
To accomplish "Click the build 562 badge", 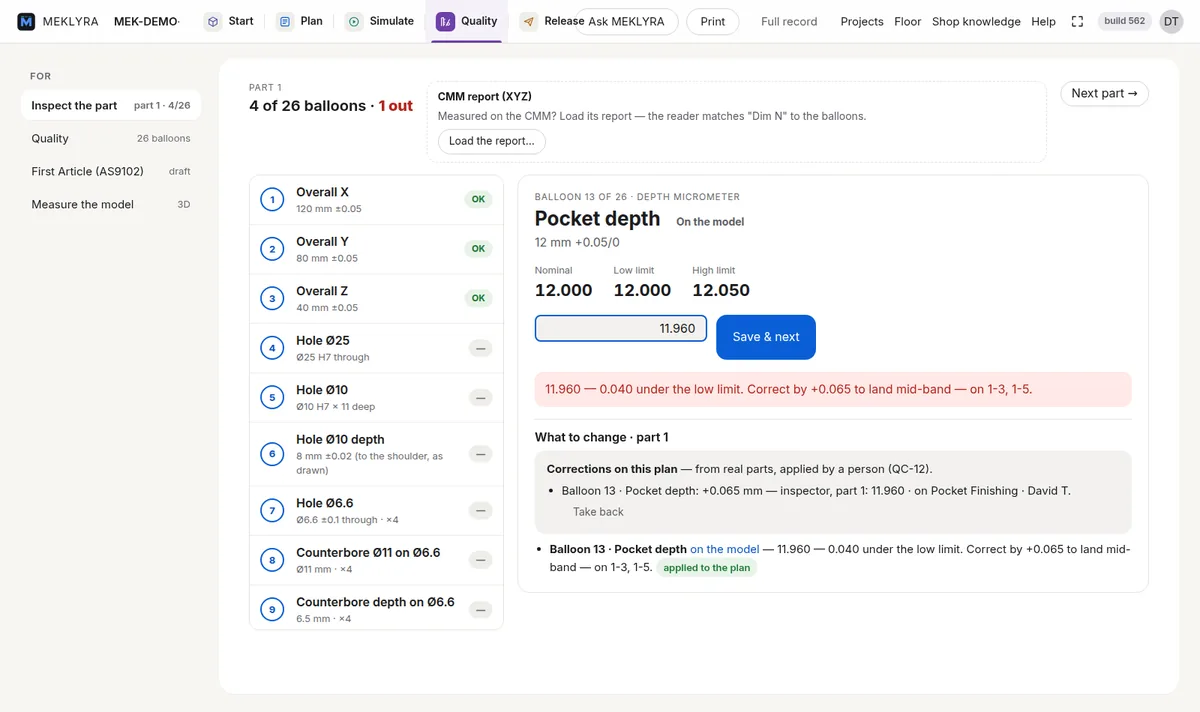I will pyautogui.click(x=1125, y=21).
